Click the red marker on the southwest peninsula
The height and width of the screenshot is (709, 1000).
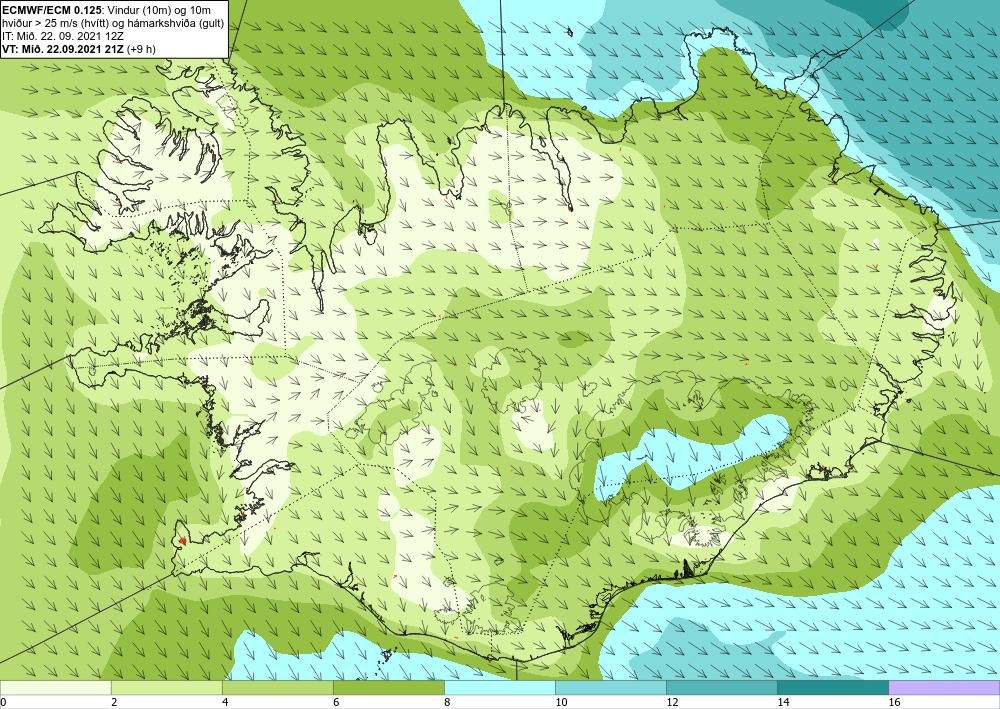coord(182,541)
